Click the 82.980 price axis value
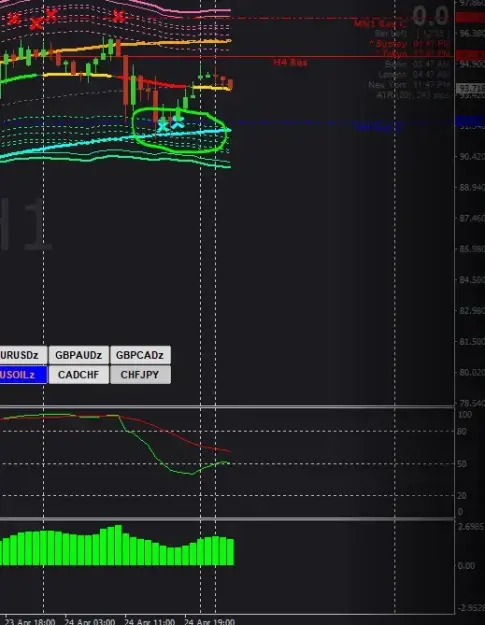 pos(472,311)
